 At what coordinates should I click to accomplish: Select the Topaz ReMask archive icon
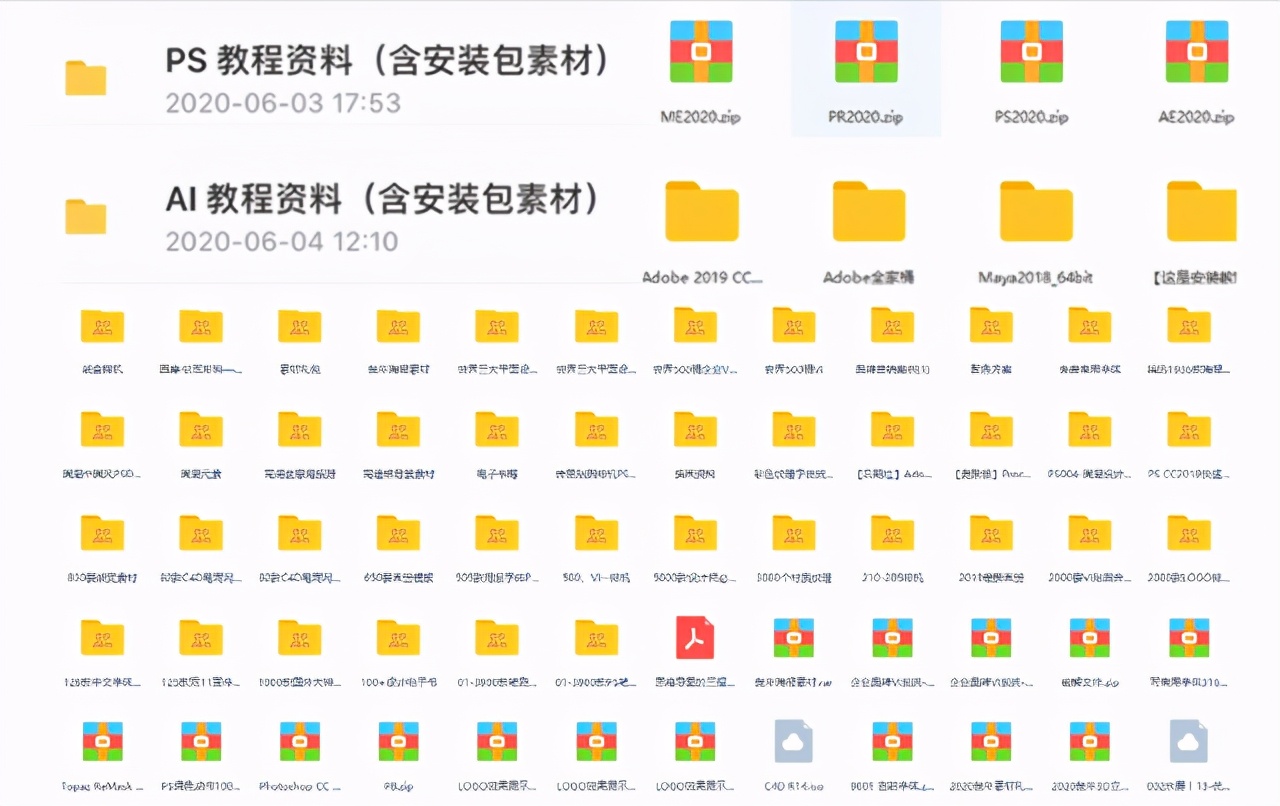point(103,740)
